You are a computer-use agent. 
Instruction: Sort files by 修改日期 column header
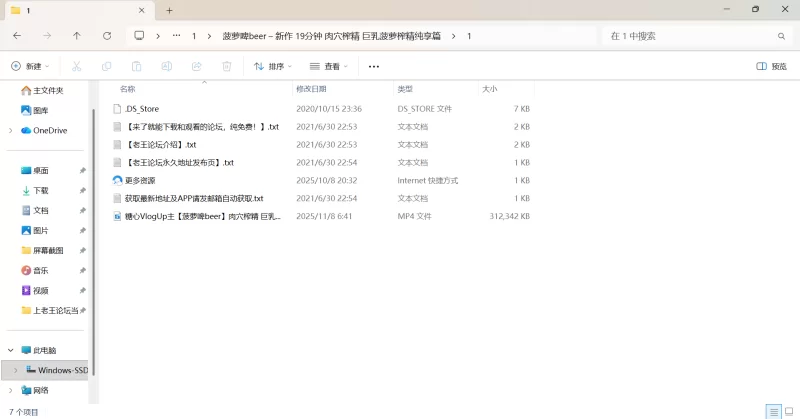(x=311, y=89)
